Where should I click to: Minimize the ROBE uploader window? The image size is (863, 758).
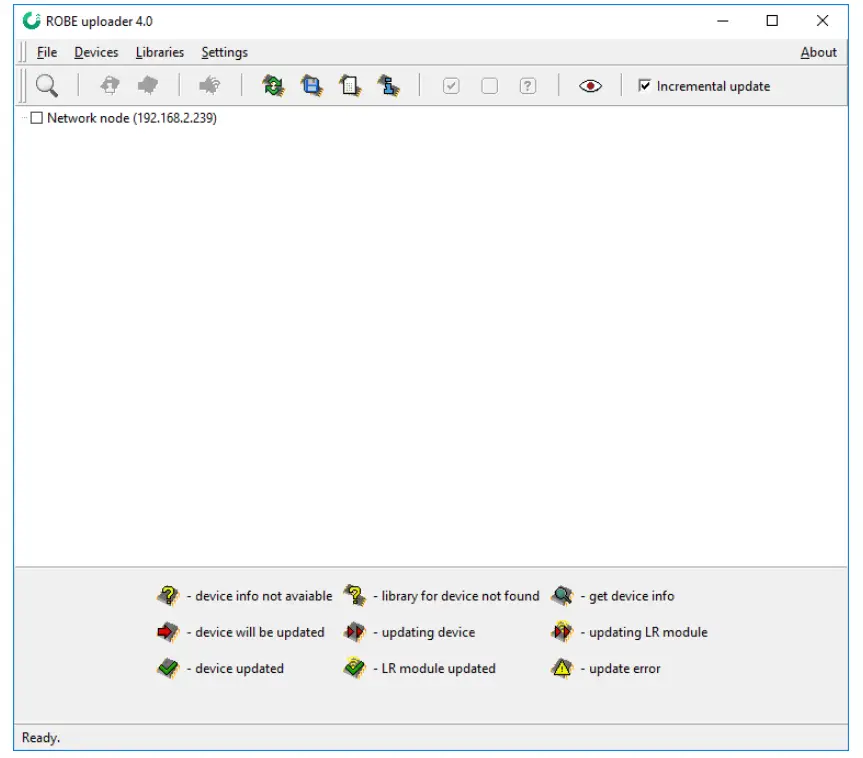pyautogui.click(x=723, y=21)
